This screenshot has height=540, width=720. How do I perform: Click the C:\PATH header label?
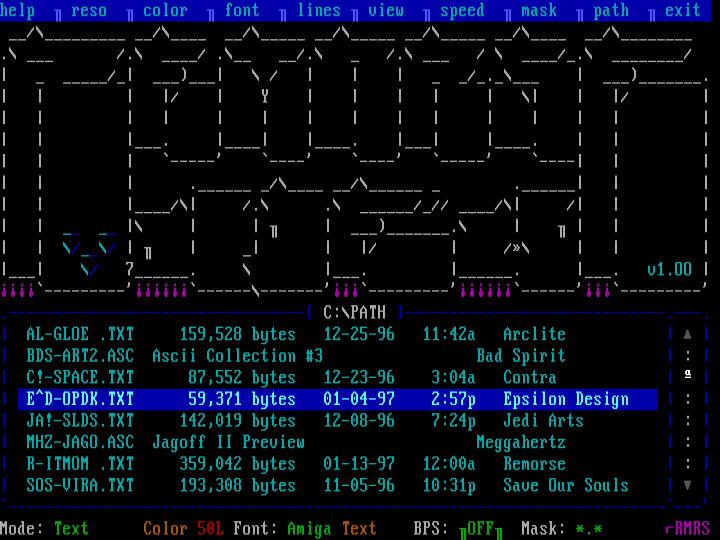click(354, 312)
